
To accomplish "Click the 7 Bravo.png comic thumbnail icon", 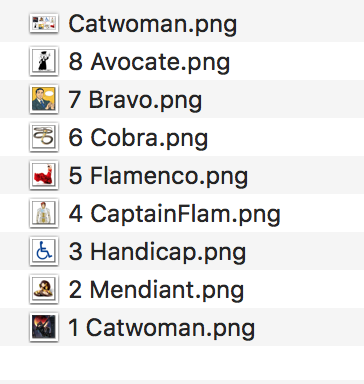I will (44, 99).
